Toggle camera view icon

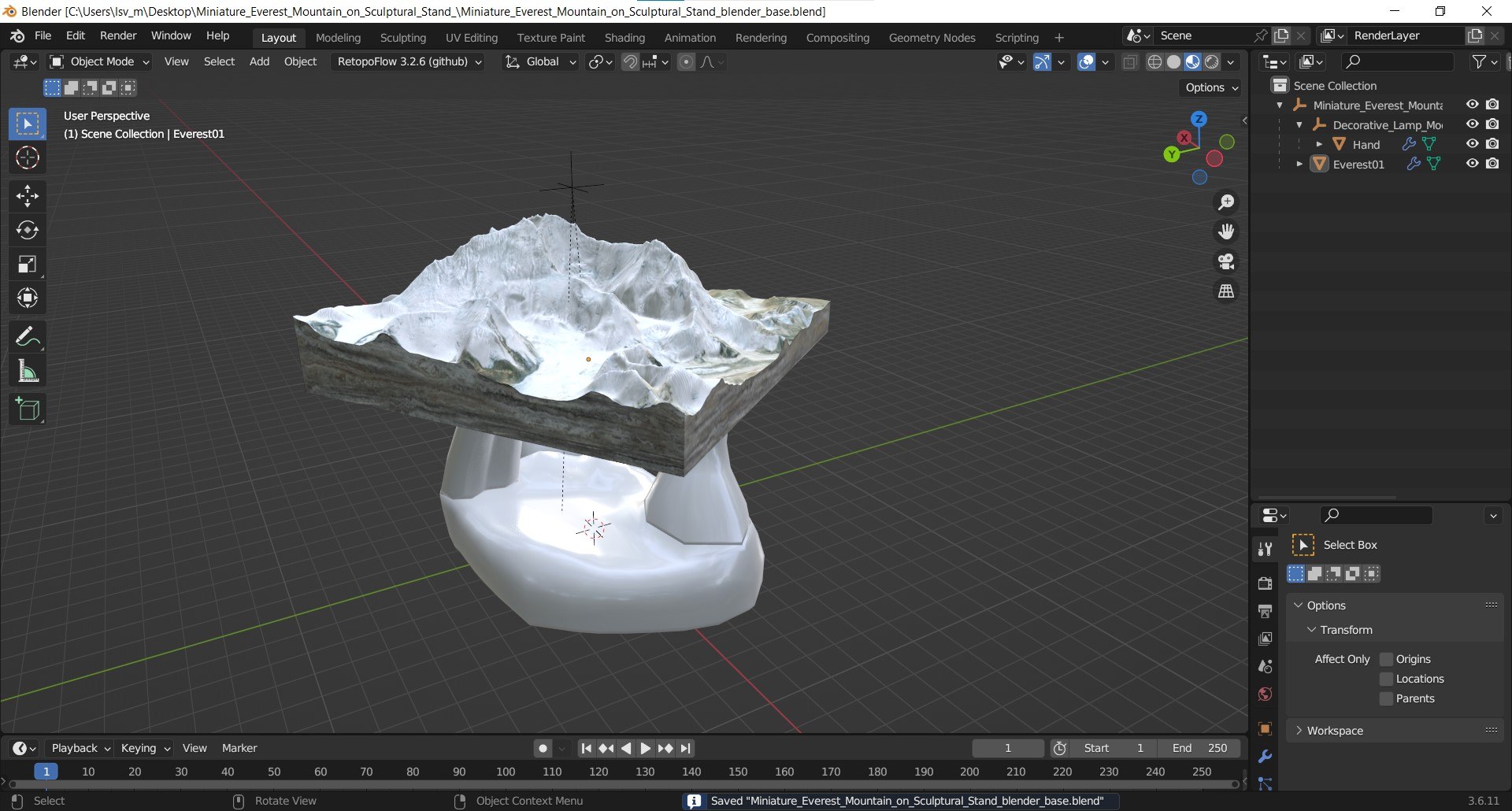click(1226, 261)
